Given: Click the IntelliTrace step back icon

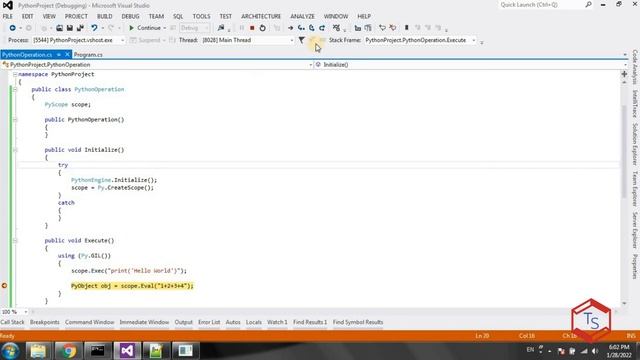Looking at the screenshot, I should (x=382, y=28).
